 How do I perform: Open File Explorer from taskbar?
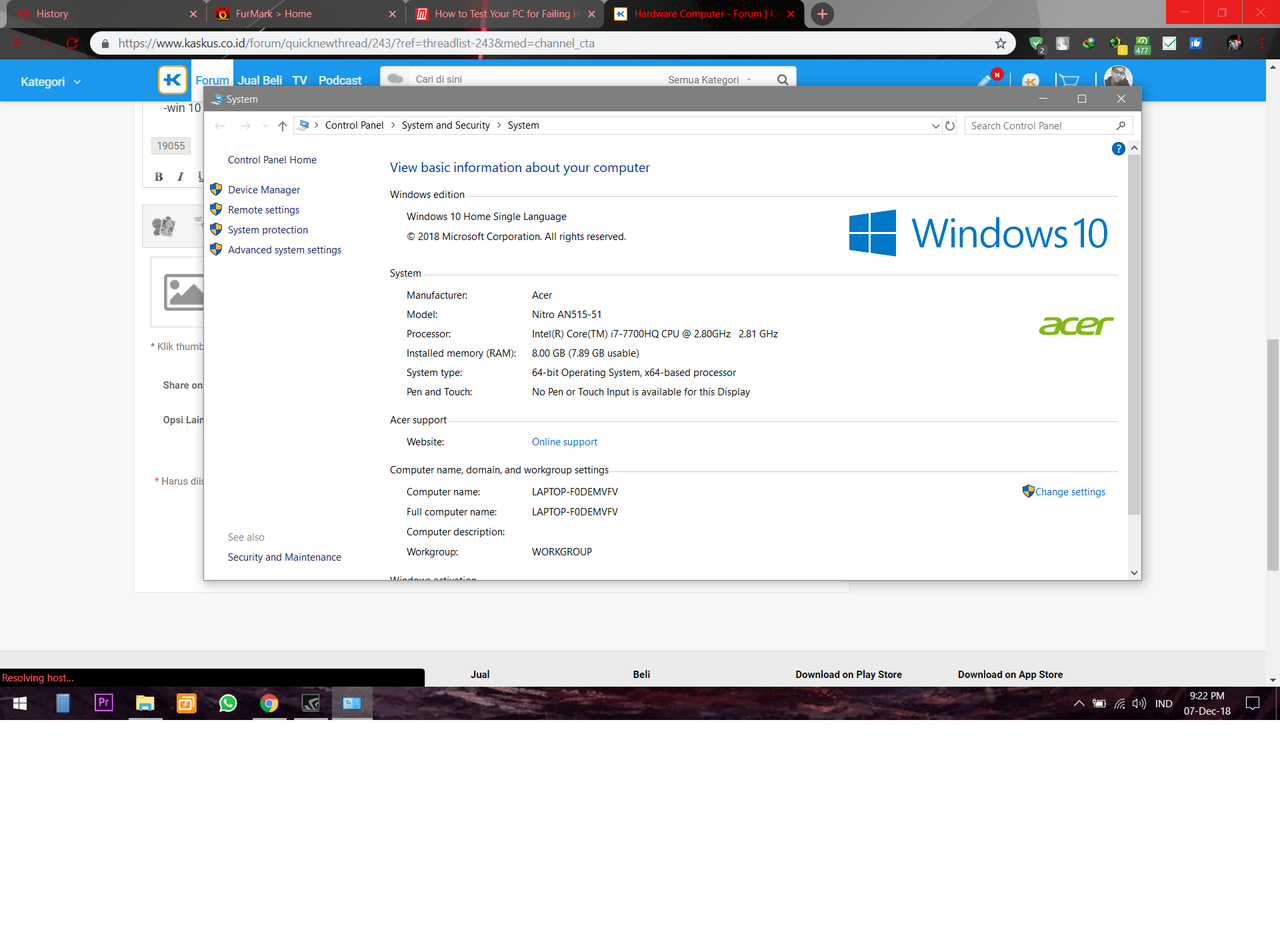145,703
